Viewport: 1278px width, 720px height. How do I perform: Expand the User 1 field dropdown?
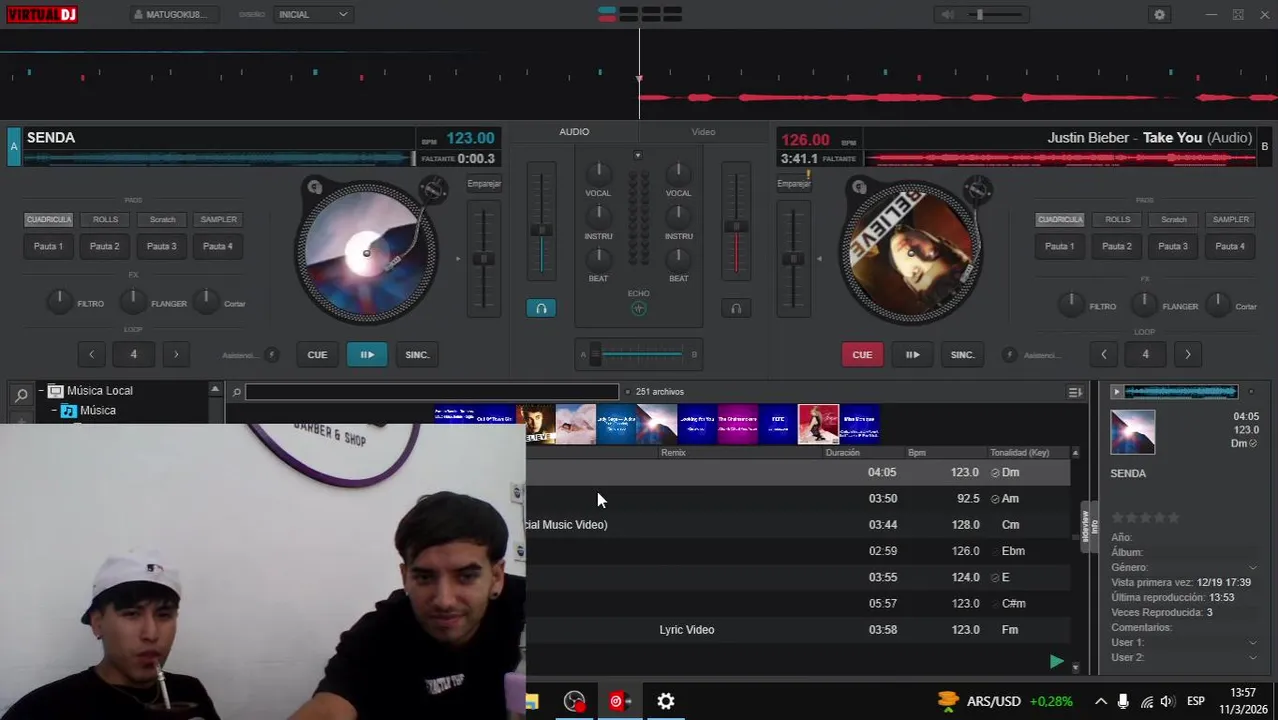pos(1253,643)
